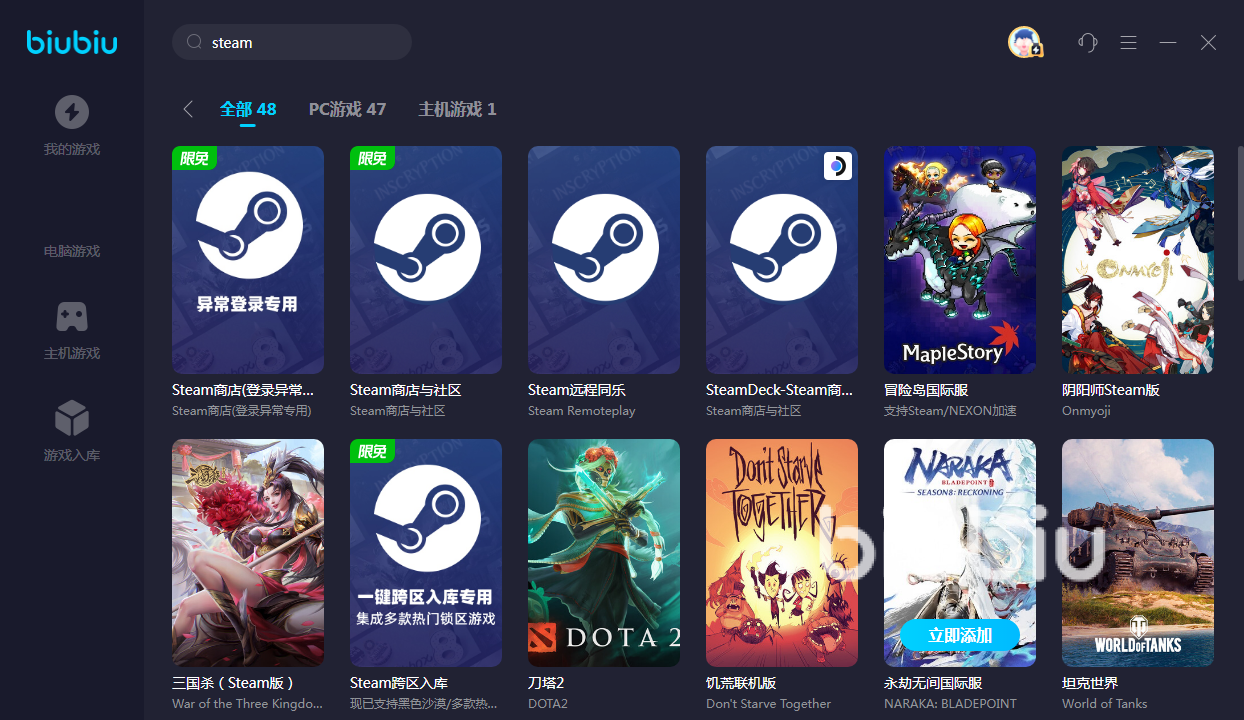1244x720 pixels.
Task: Select the 全部 48 tab
Action: tap(248, 109)
